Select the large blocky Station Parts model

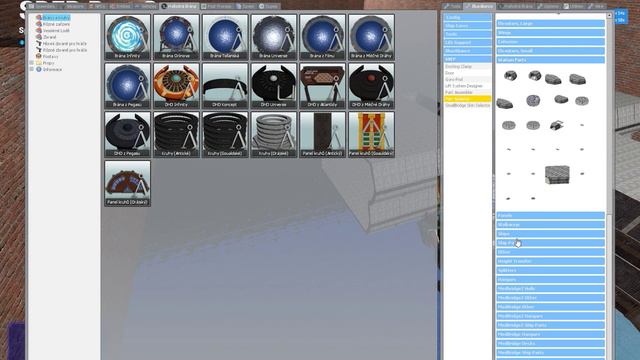(x=557, y=174)
